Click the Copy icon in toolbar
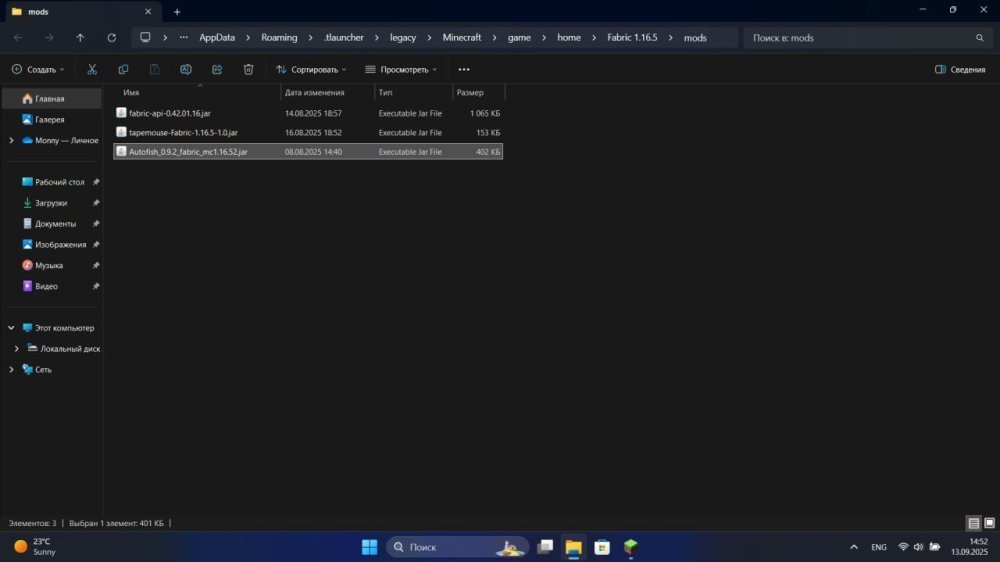The height and width of the screenshot is (562, 1000). point(123,70)
